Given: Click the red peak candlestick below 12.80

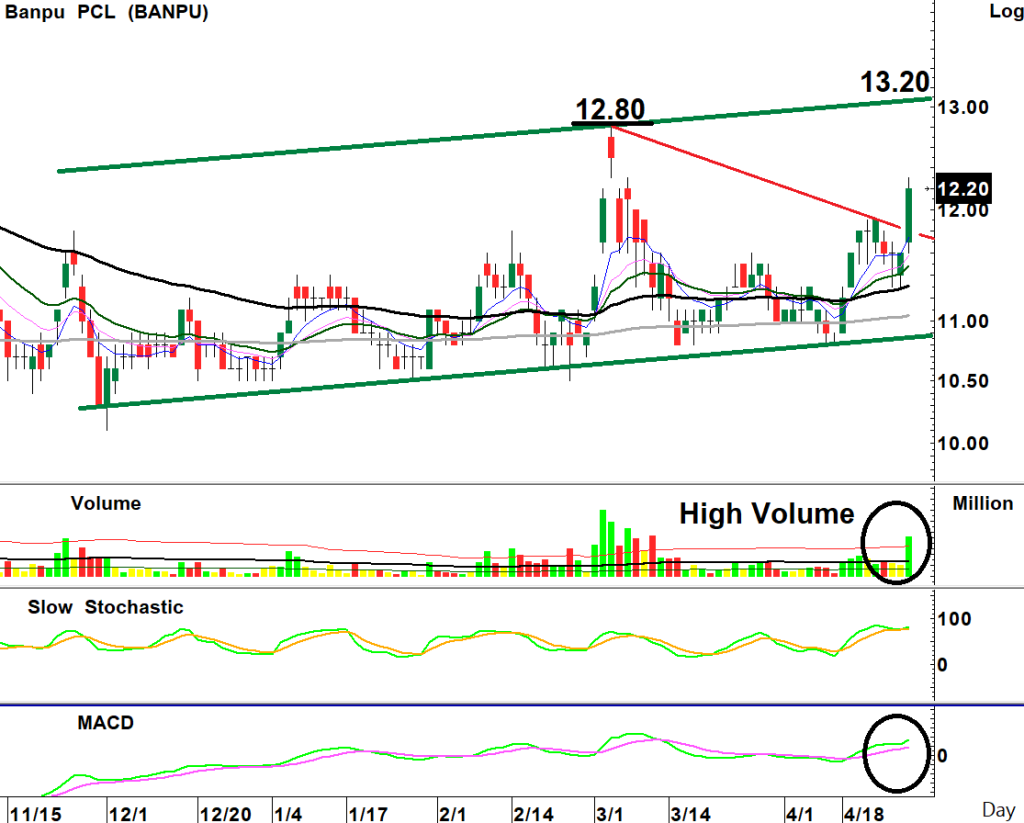Looking at the screenshot, I should pyautogui.click(x=611, y=148).
